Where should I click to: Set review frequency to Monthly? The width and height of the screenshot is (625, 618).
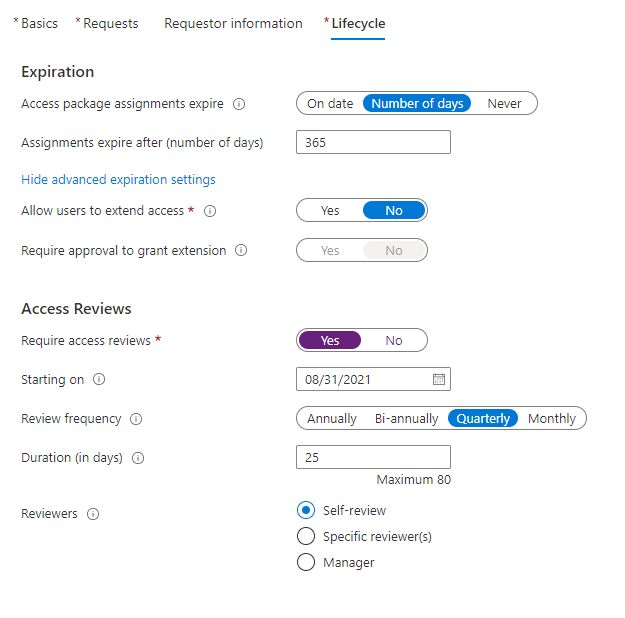(x=551, y=419)
